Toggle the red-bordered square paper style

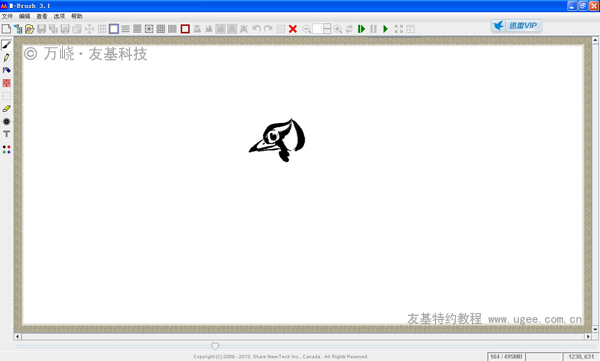click(185, 29)
